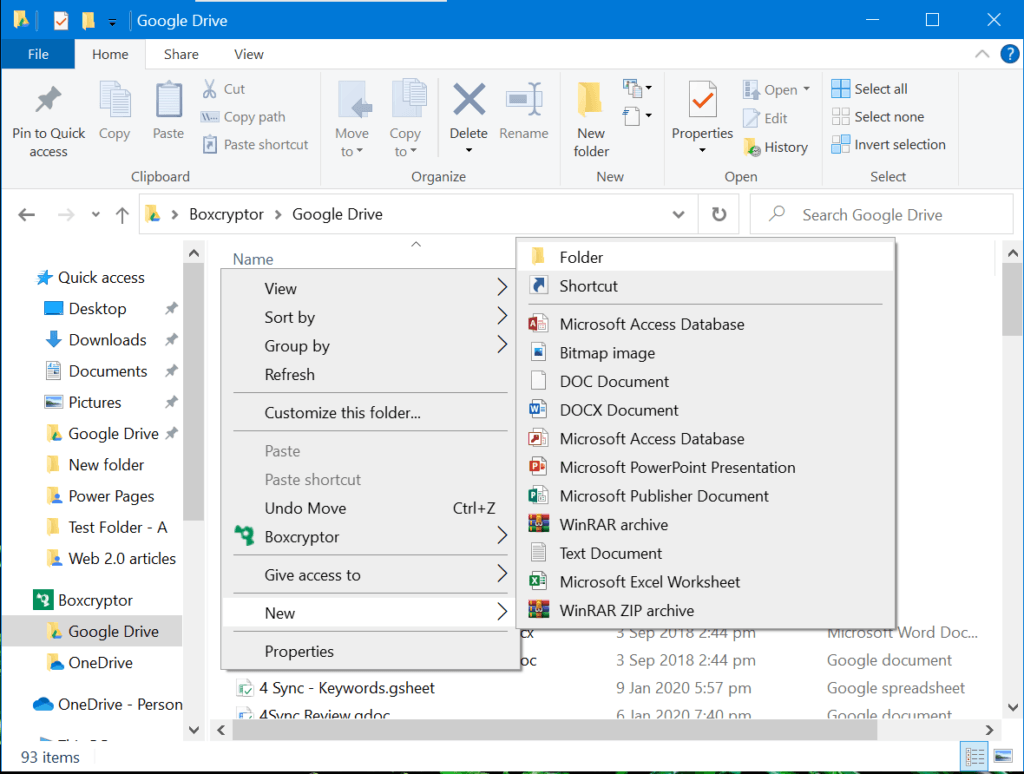
Task: Click Boxcryptor in address breadcrumb
Action: coord(226,214)
